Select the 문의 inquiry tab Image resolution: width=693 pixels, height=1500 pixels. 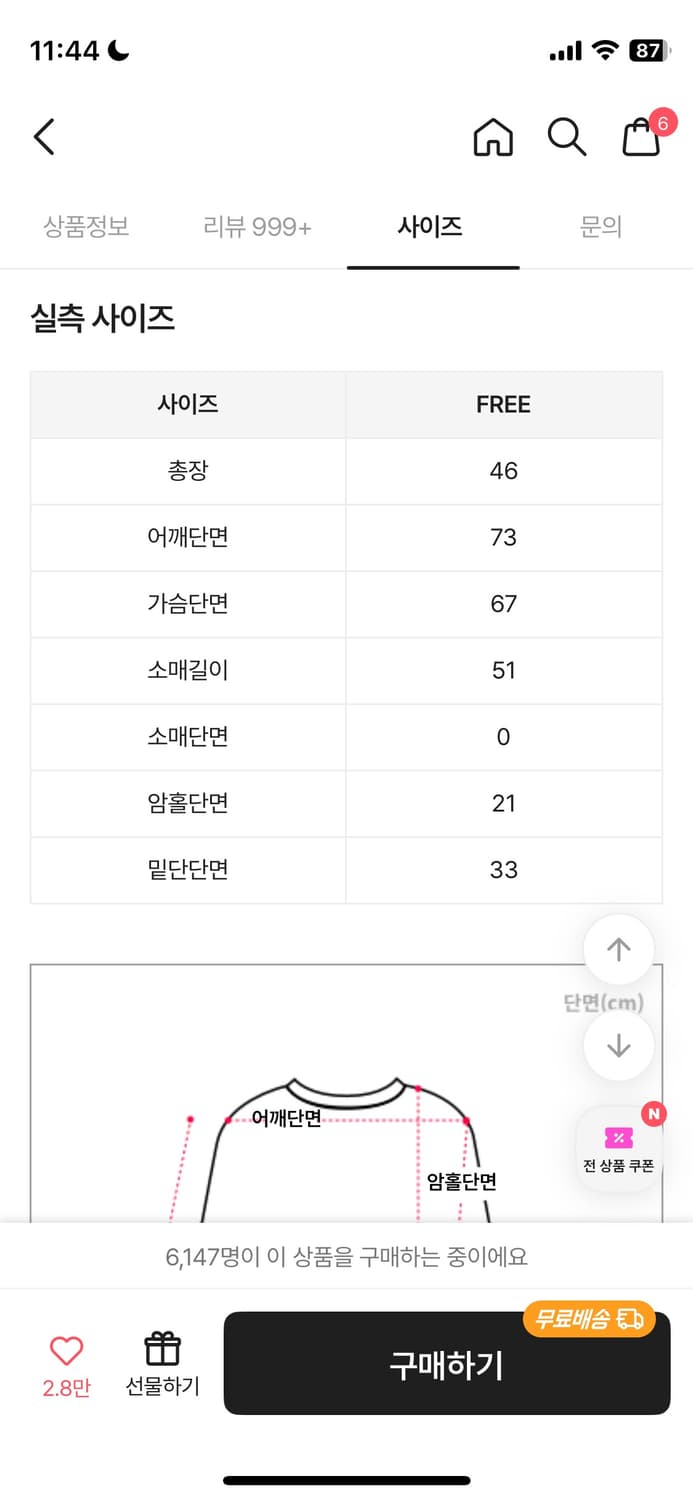click(x=602, y=227)
